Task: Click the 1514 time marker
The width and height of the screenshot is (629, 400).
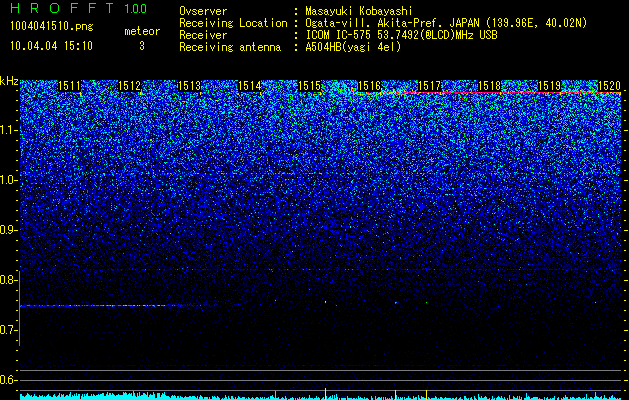Action: 250,86
